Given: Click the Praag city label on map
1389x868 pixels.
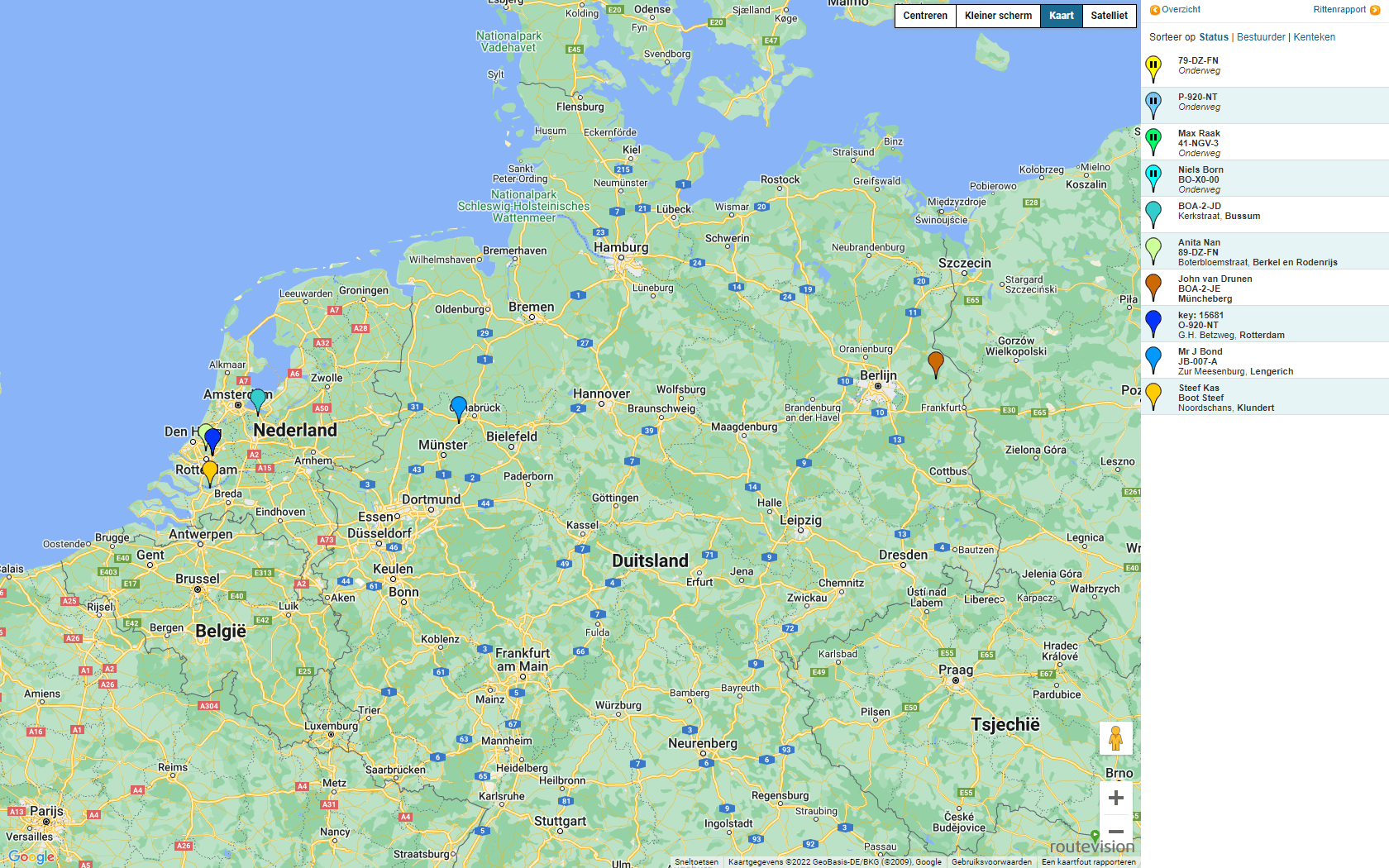Looking at the screenshot, I should [x=956, y=670].
